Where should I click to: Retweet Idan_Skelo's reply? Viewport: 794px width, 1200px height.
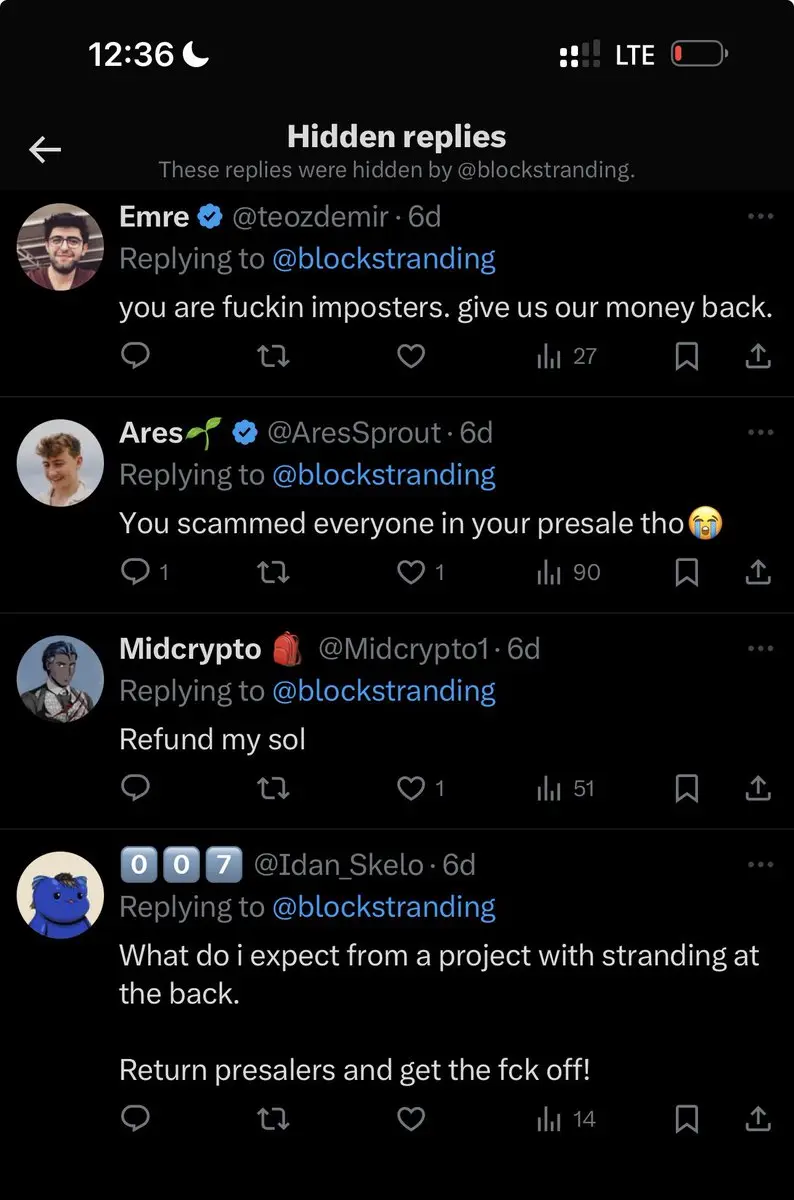pyautogui.click(x=273, y=1119)
